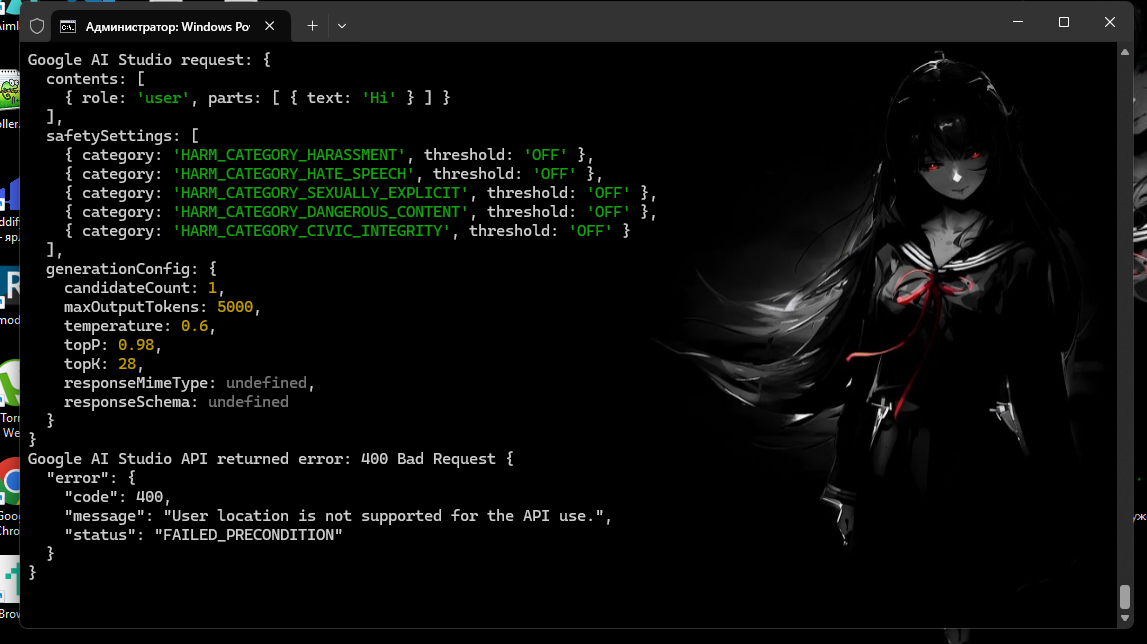Minimize the terminal window
Image resolution: width=1147 pixels, height=644 pixels.
pyautogui.click(x=1018, y=22)
